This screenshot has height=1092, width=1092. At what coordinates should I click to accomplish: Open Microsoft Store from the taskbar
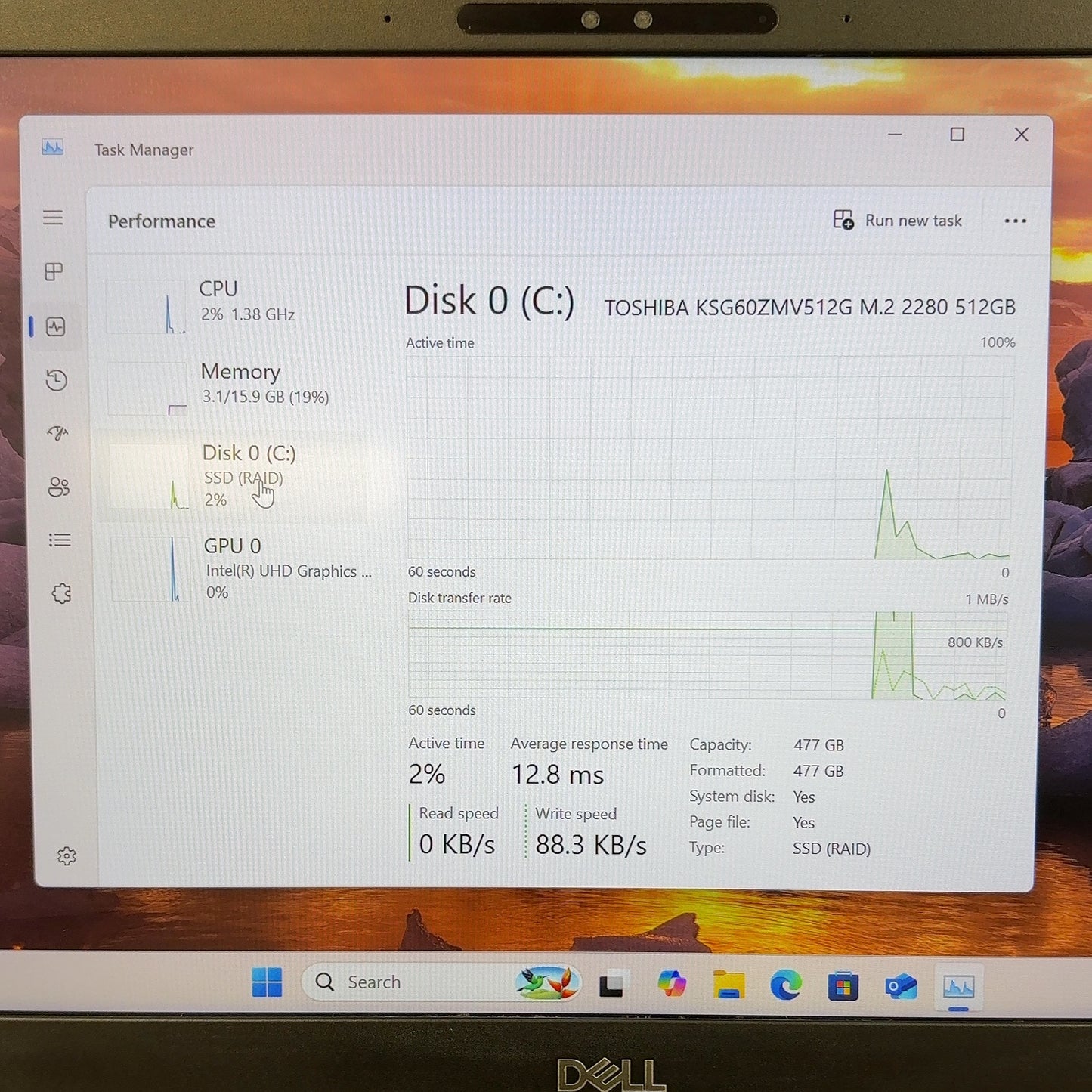tap(843, 986)
